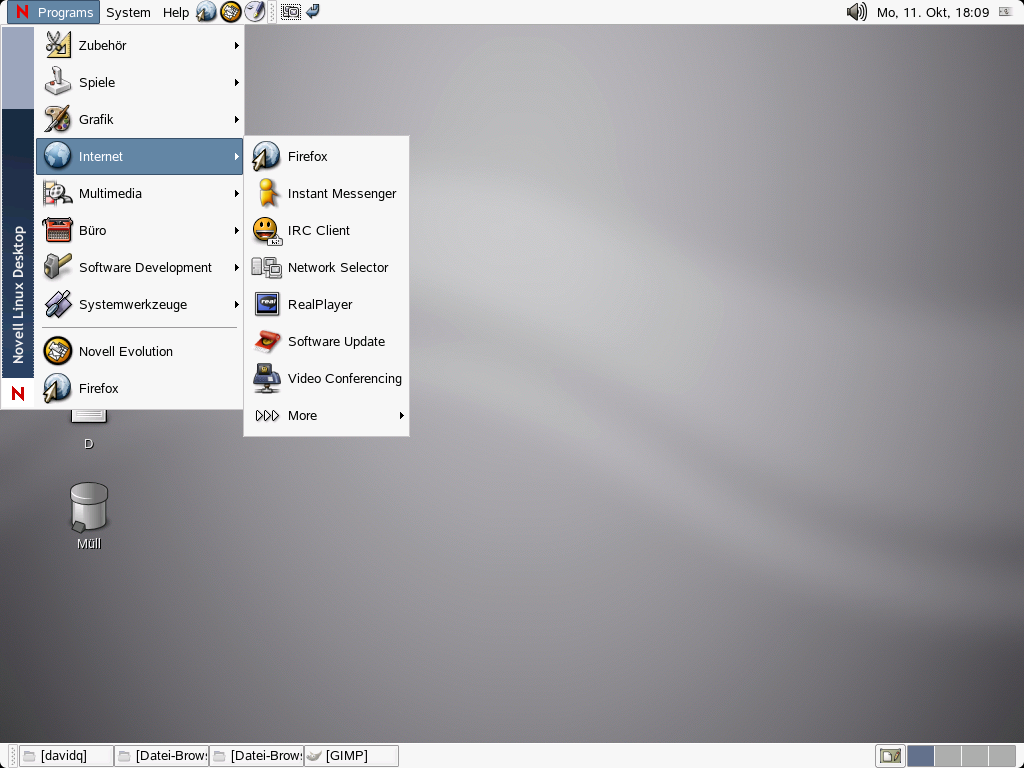
Task: Switch to second [Datei-Brow taskbar window
Action: click(x=257, y=756)
